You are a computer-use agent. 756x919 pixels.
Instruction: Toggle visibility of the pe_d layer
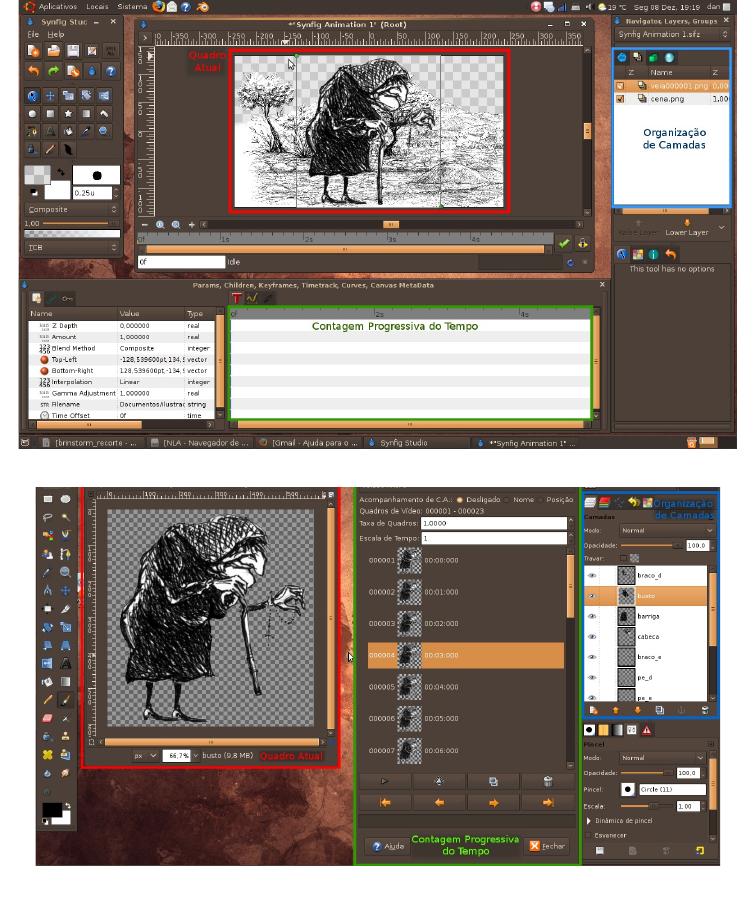click(x=592, y=678)
